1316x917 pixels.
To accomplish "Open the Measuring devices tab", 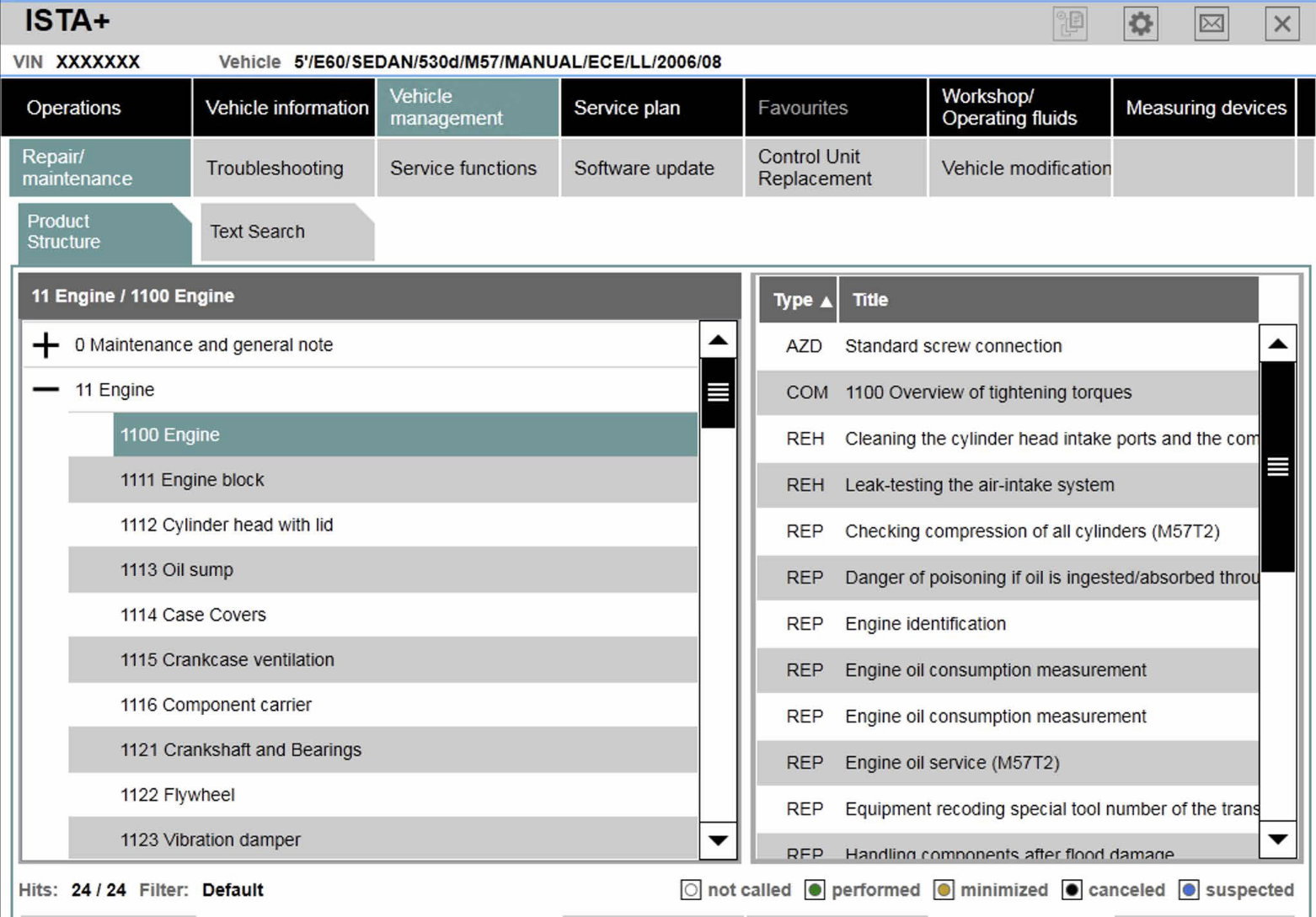I will click(x=1204, y=108).
